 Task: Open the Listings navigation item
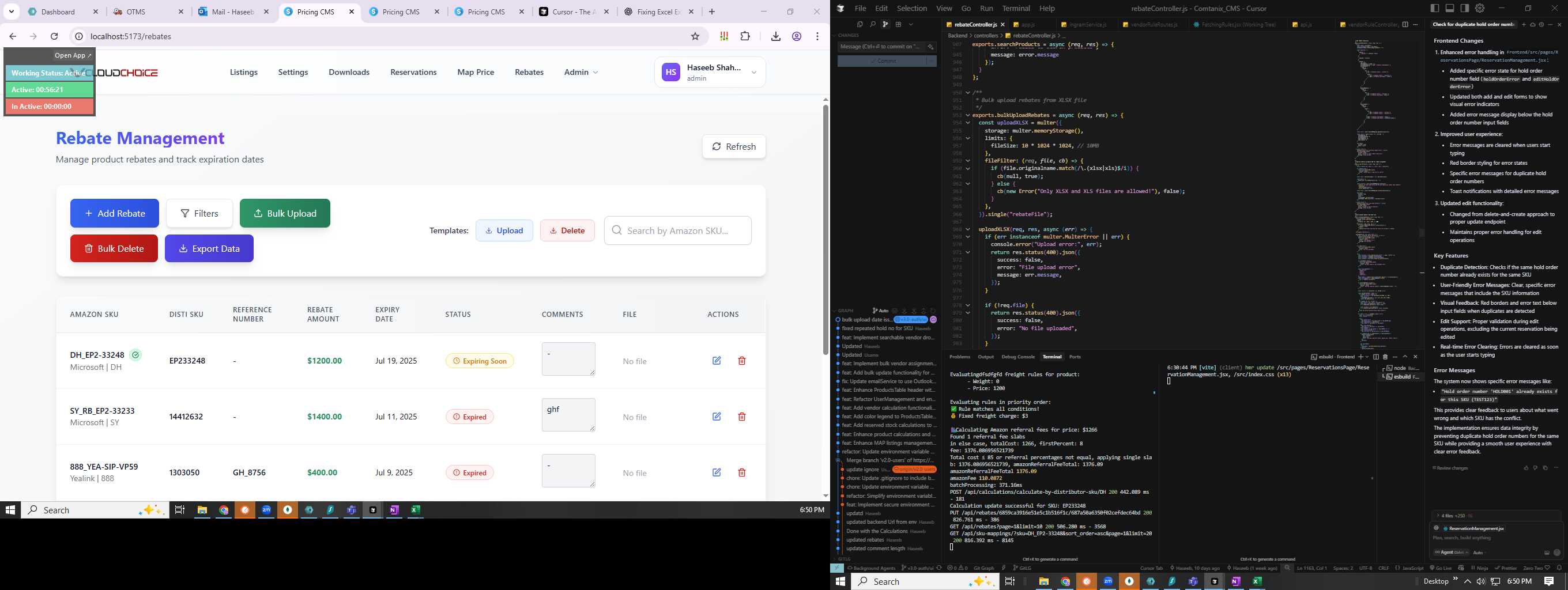click(243, 73)
